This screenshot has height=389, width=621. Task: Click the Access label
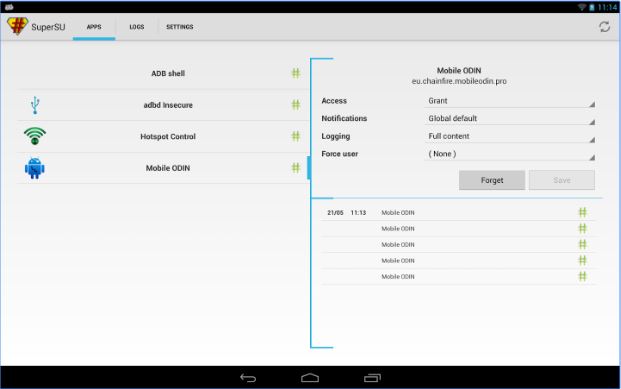coord(334,101)
